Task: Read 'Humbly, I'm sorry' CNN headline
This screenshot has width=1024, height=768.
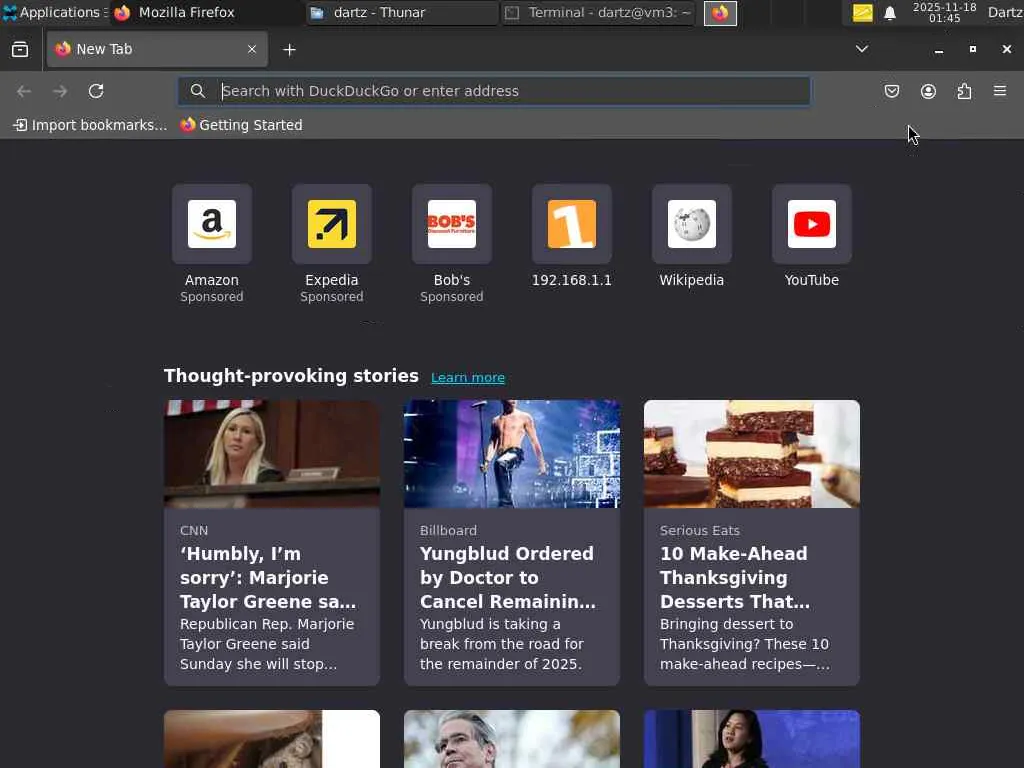Action: click(x=268, y=577)
